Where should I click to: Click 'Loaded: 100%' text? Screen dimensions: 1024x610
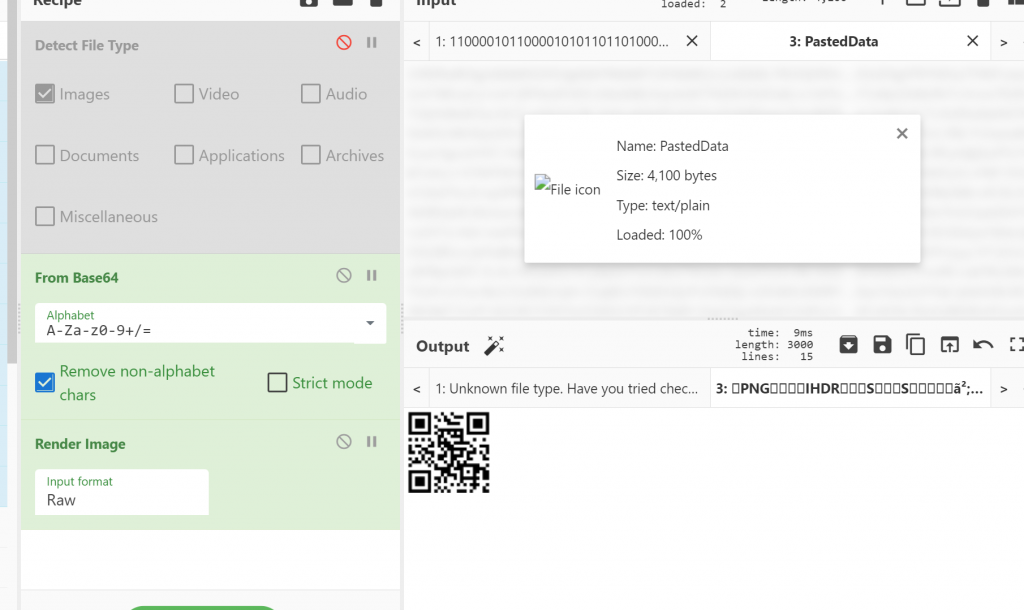coord(659,235)
